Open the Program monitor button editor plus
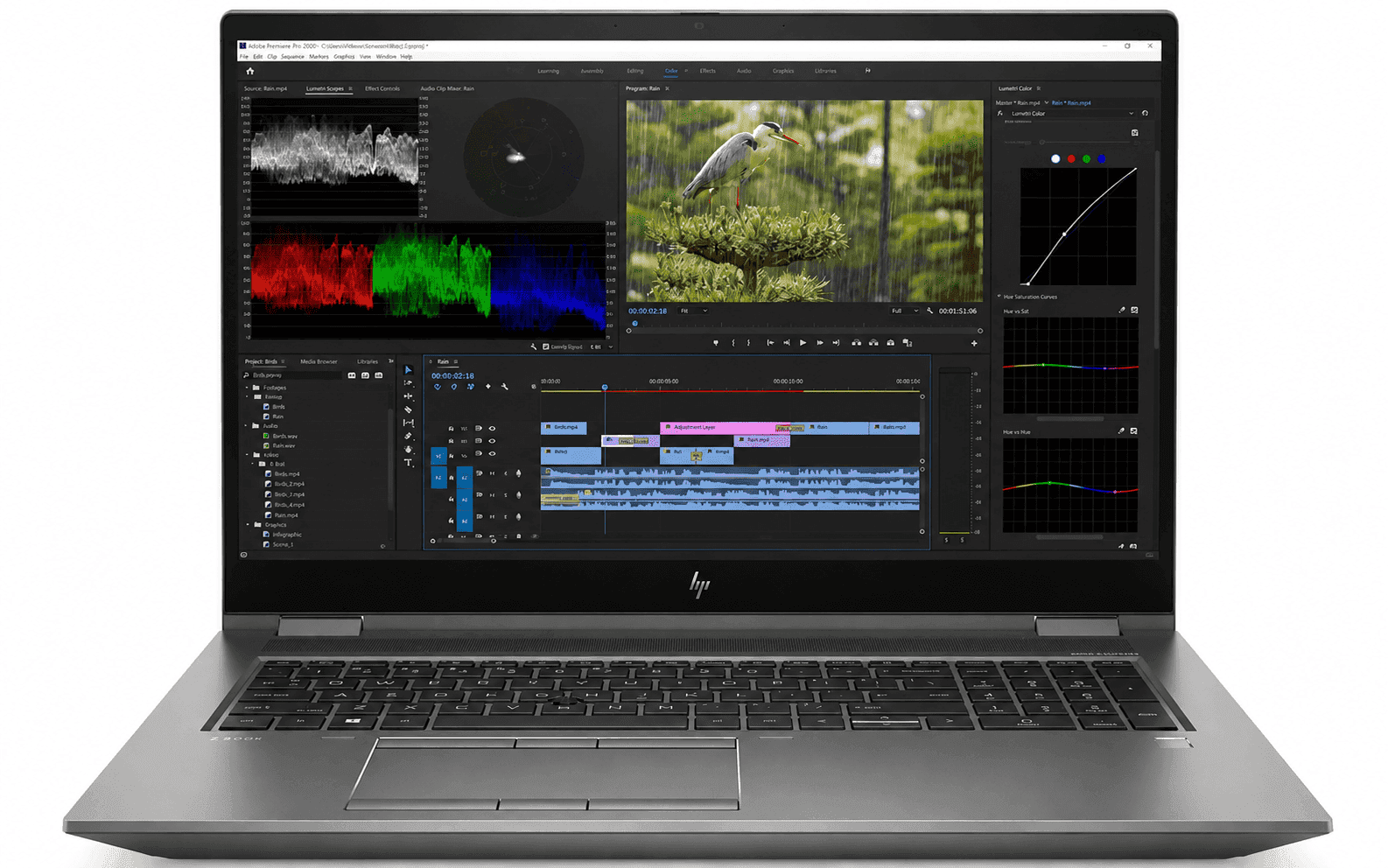The width and height of the screenshot is (1388, 868). (x=974, y=343)
